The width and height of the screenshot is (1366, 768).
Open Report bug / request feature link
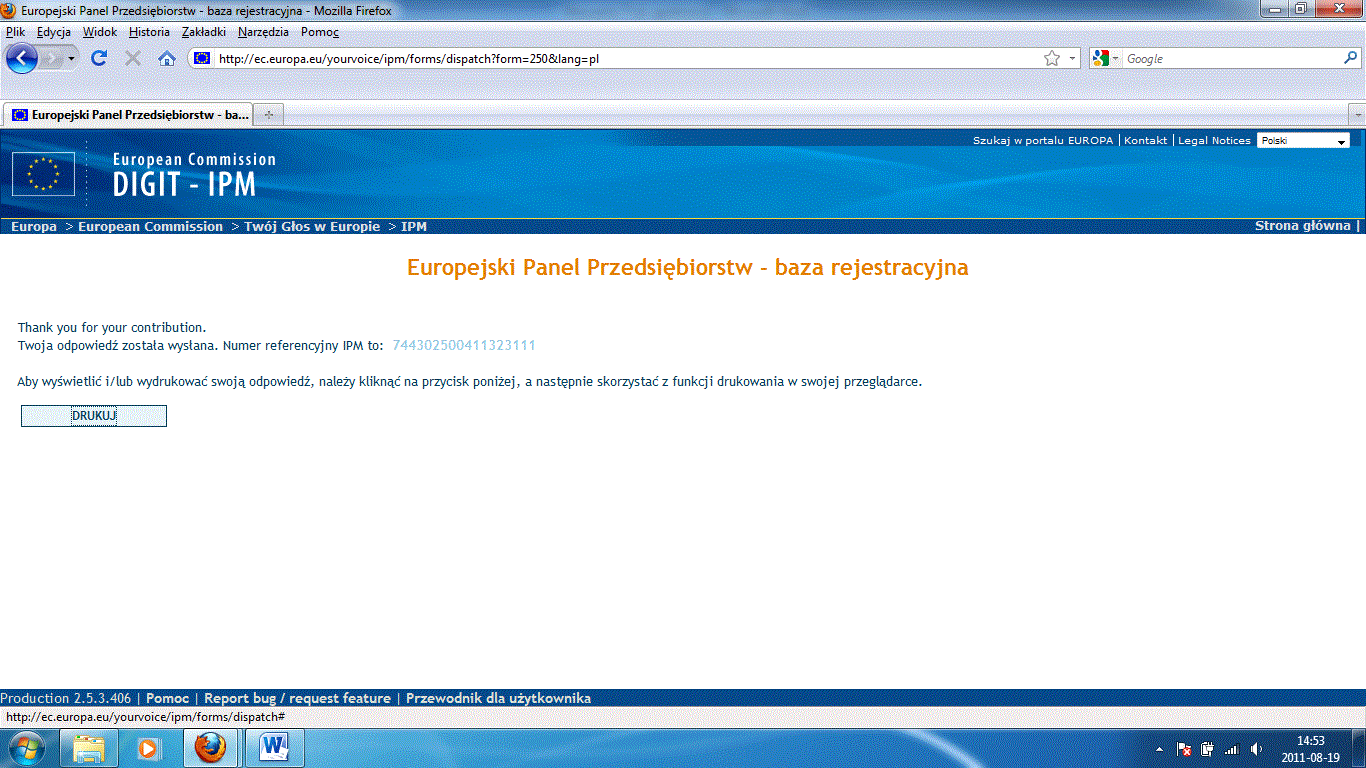pos(297,698)
